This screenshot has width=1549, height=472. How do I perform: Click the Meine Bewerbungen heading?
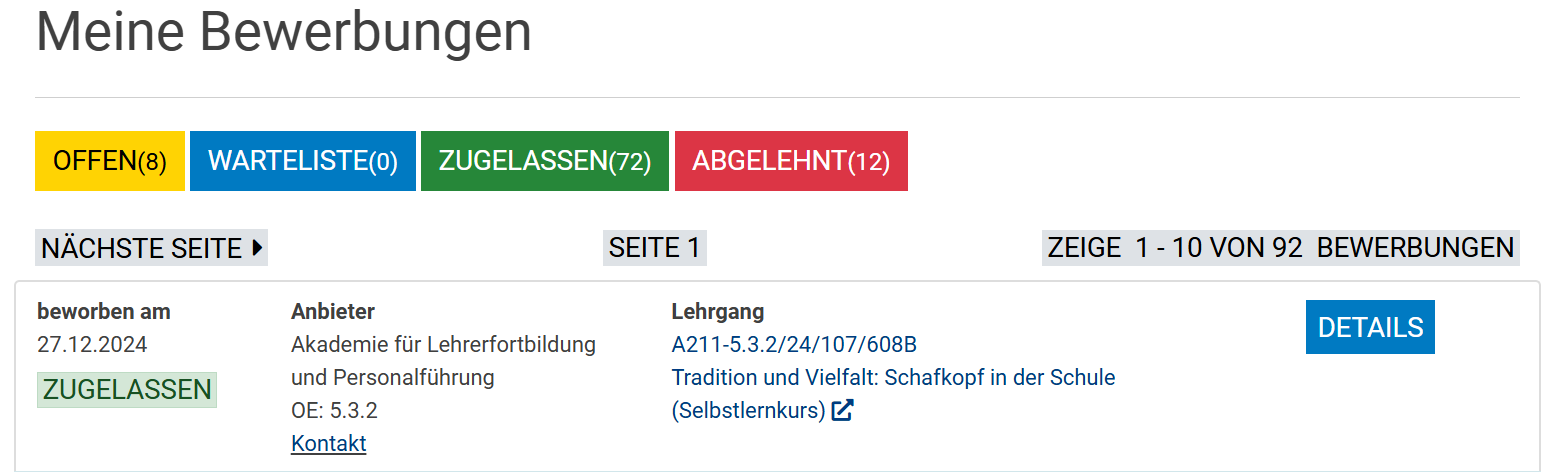[x=284, y=32]
